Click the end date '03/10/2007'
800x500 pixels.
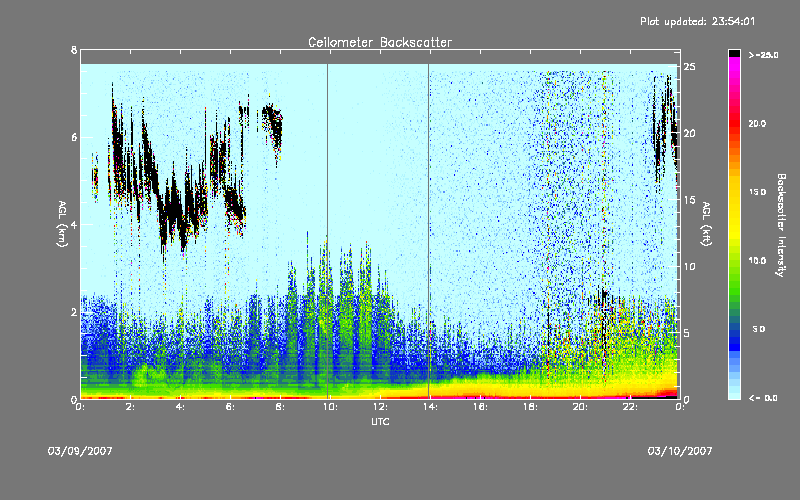(680, 451)
